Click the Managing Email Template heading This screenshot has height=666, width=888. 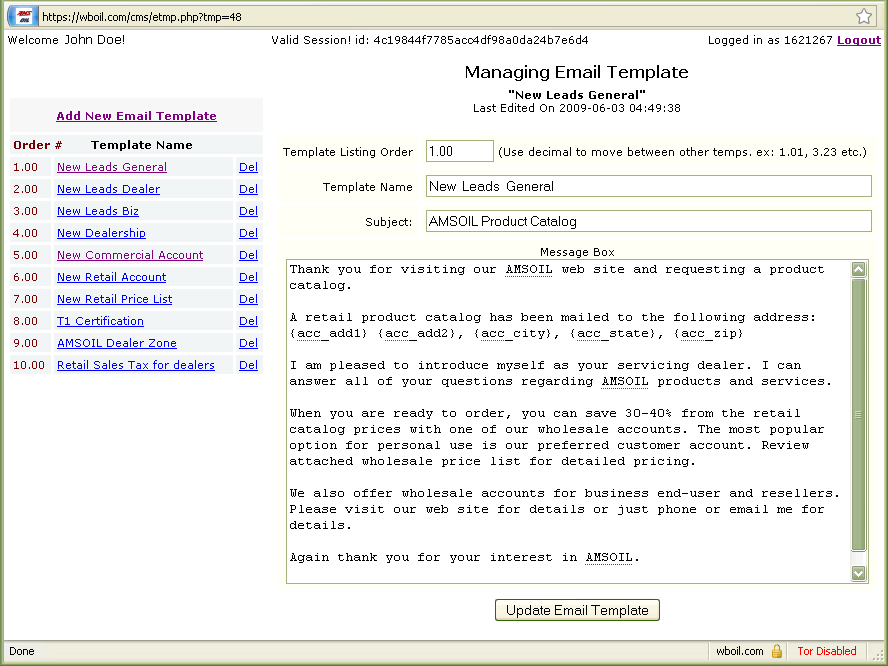[x=577, y=72]
